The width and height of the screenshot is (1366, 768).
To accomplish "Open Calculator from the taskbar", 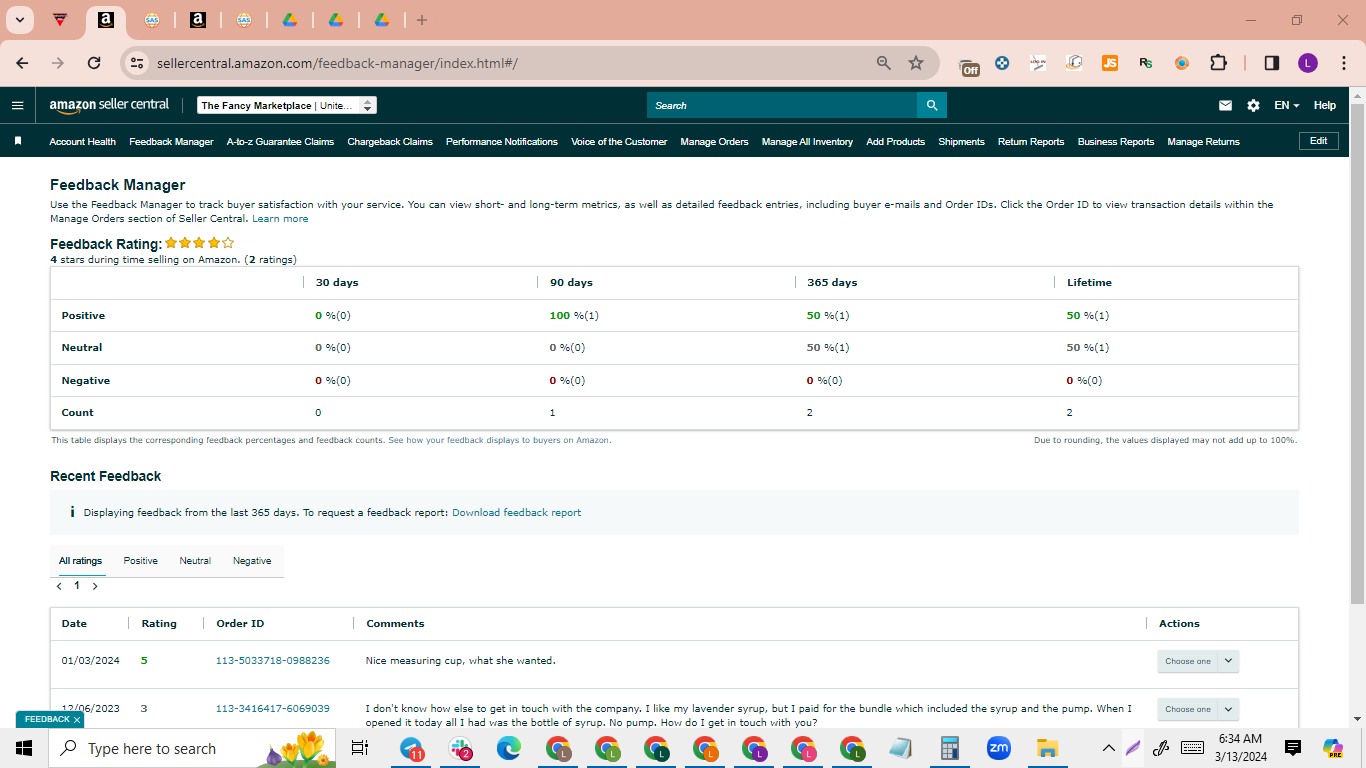I will click(x=949, y=748).
